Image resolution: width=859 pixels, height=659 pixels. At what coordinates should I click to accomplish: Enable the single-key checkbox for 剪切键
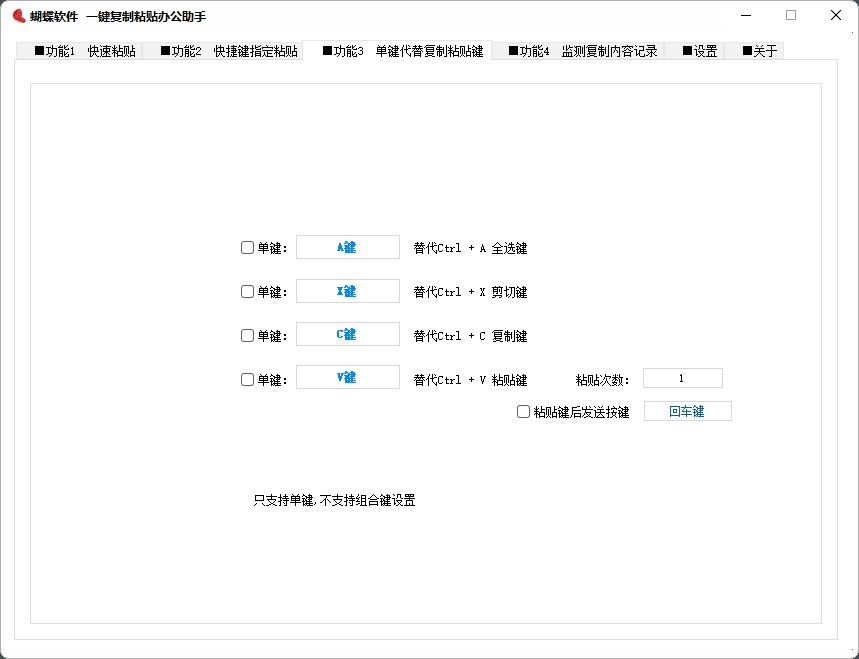click(246, 291)
